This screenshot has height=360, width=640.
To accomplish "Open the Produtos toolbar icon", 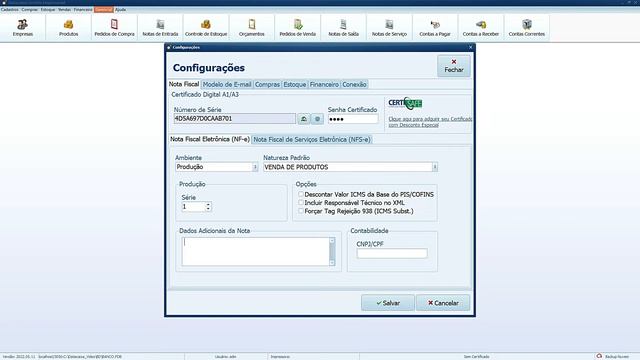I will click(x=69, y=28).
